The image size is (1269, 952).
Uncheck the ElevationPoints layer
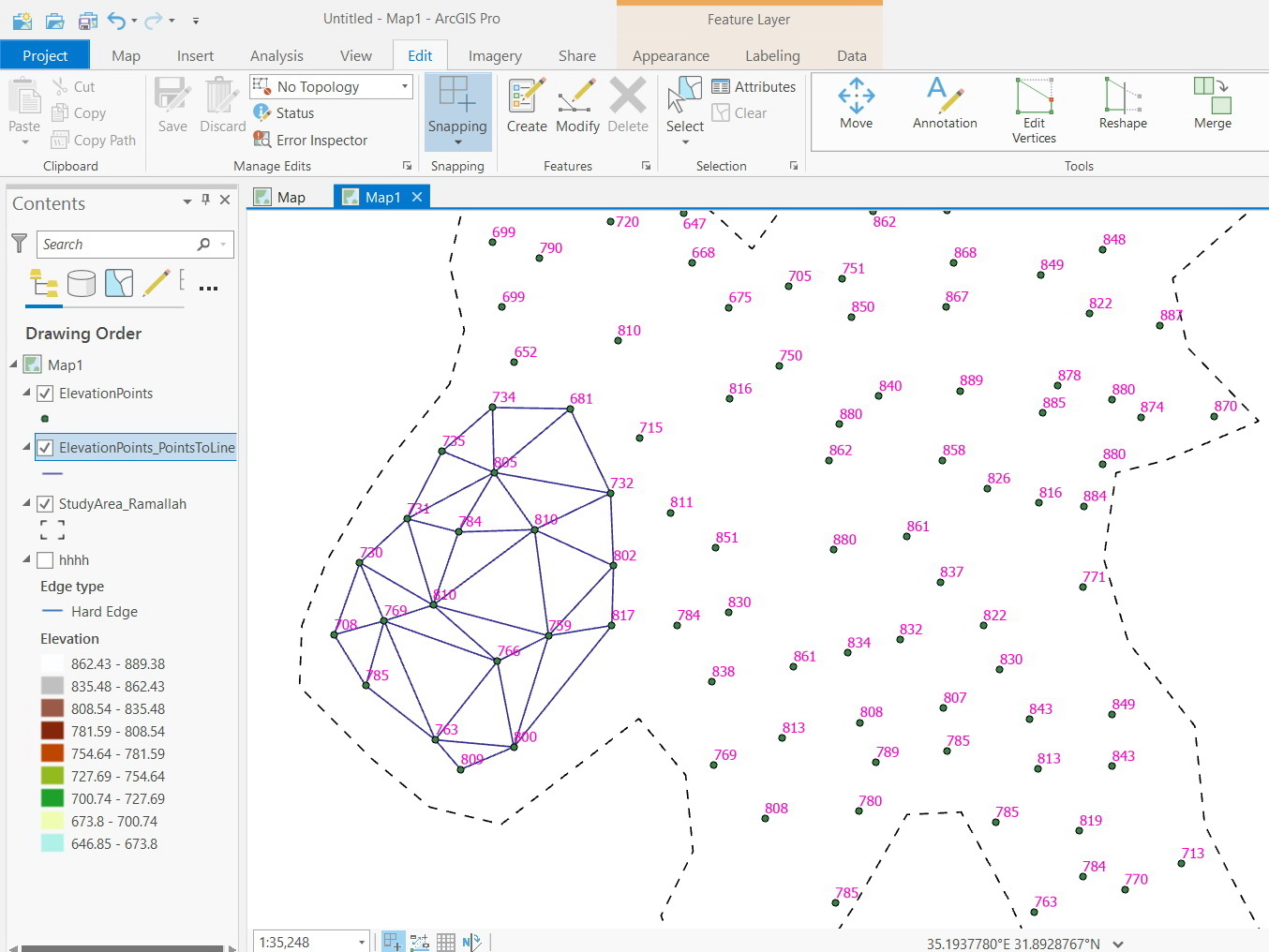45,394
